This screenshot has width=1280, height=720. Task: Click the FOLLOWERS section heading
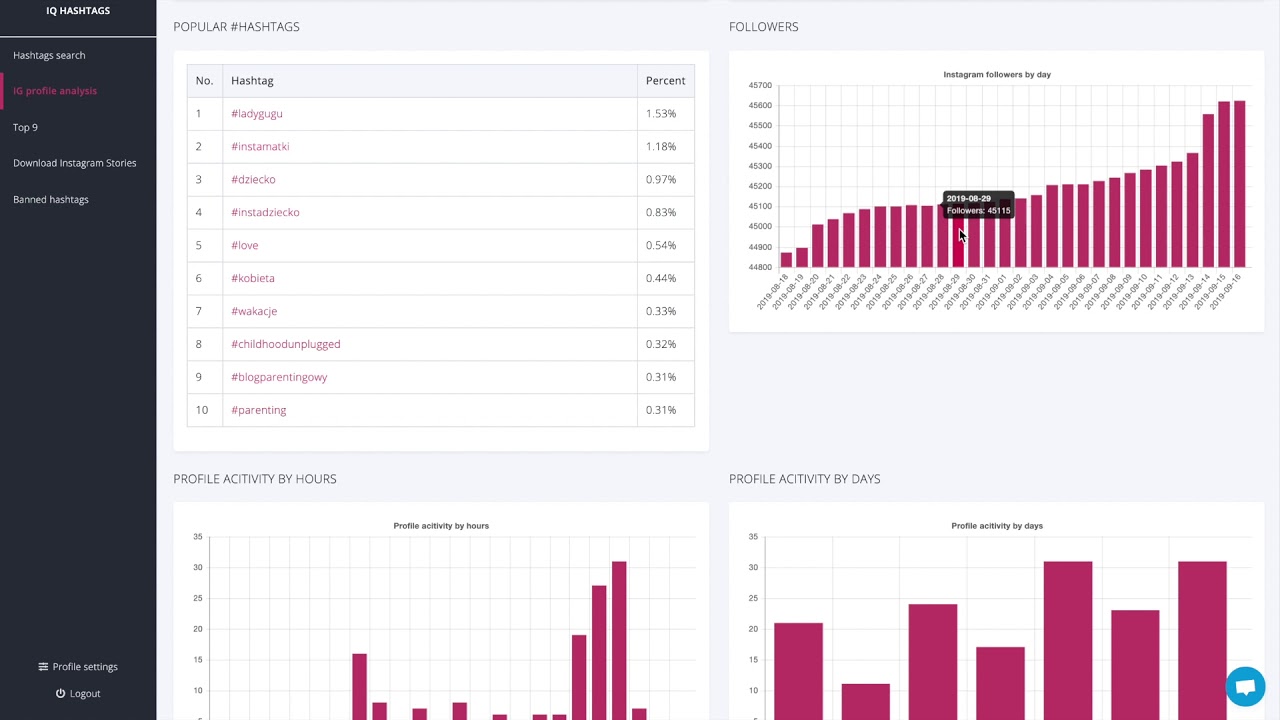pos(764,27)
